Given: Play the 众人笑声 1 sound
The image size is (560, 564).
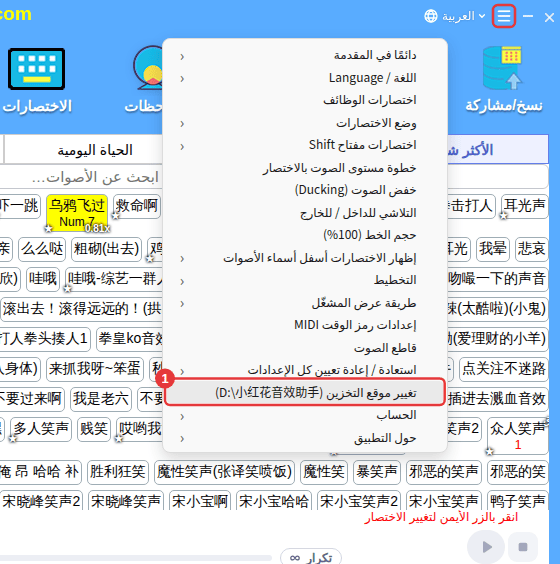Looking at the screenshot, I should [x=518, y=436].
